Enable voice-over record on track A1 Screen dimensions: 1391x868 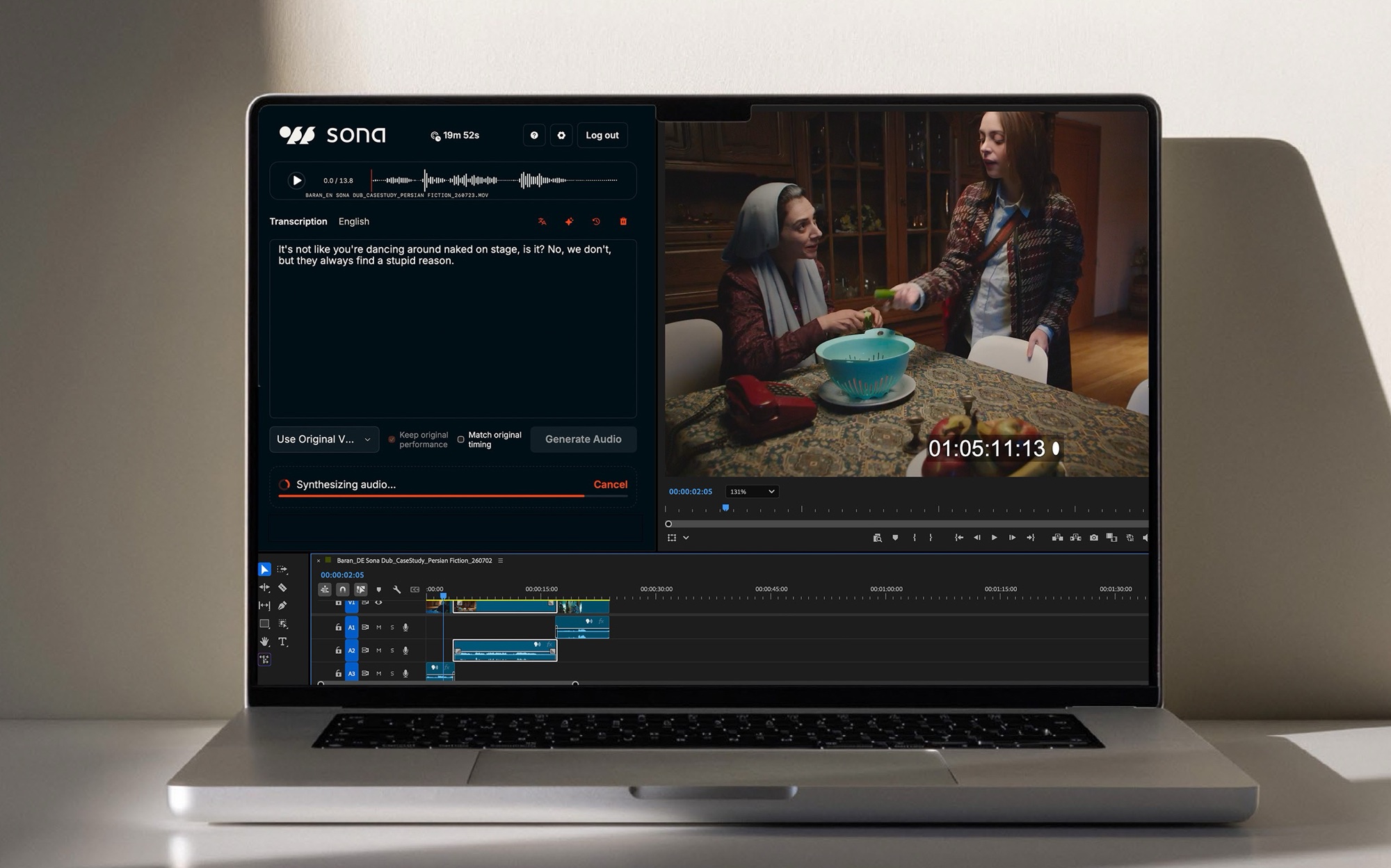coord(405,627)
